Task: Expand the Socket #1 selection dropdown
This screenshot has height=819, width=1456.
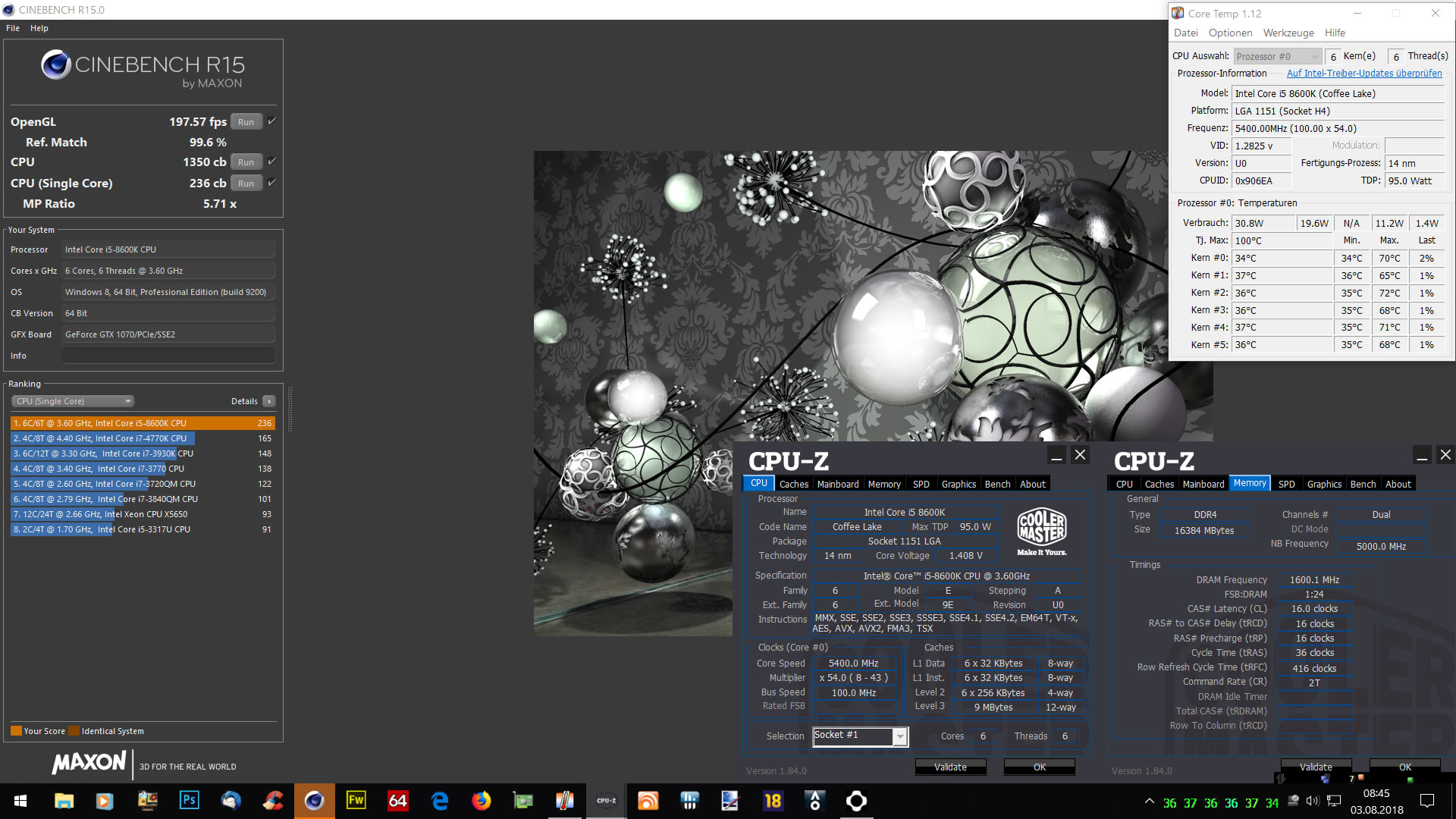Action: pos(899,736)
